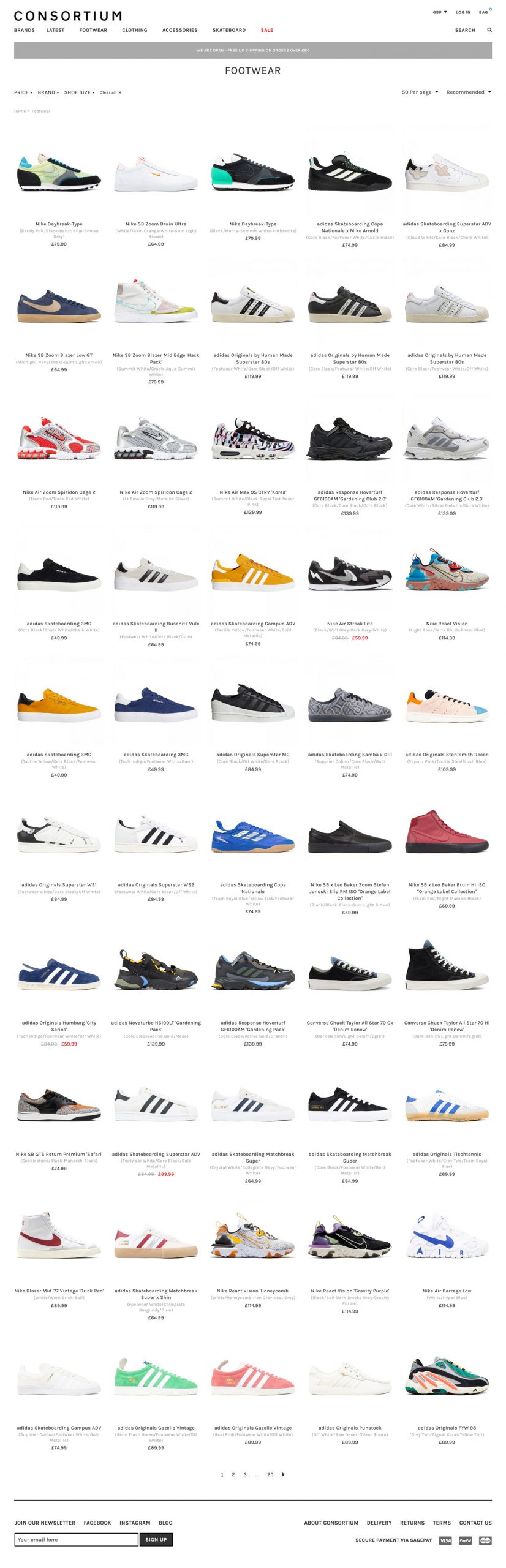This screenshot has height=1568, width=506.
Task: Open the Recommended sort dropdown
Action: tap(469, 92)
